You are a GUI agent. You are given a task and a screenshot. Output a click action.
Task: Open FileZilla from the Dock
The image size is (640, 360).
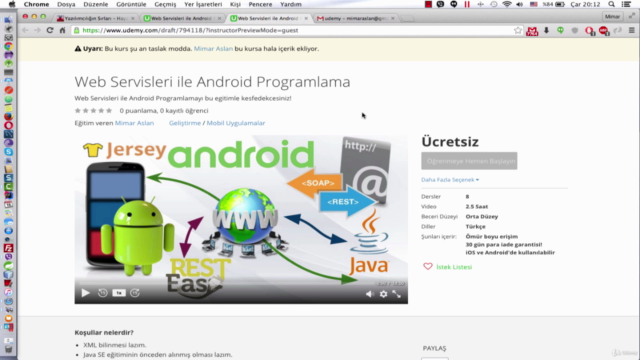coord(8,248)
